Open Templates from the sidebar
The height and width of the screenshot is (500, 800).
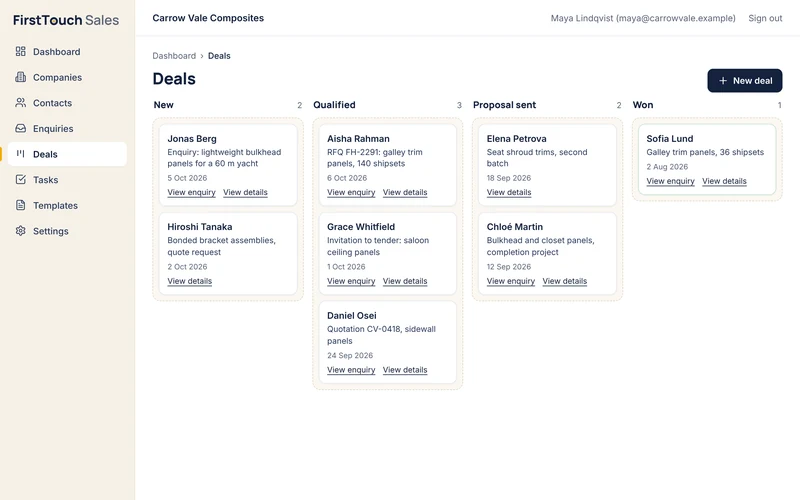click(x=67, y=205)
